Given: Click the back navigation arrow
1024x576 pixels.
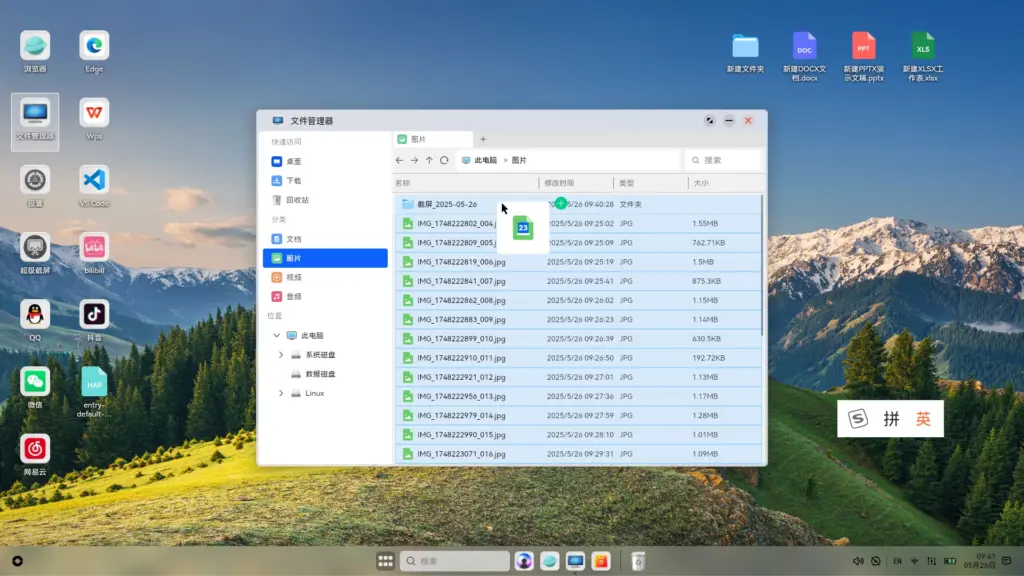Looking at the screenshot, I should pyautogui.click(x=400, y=160).
